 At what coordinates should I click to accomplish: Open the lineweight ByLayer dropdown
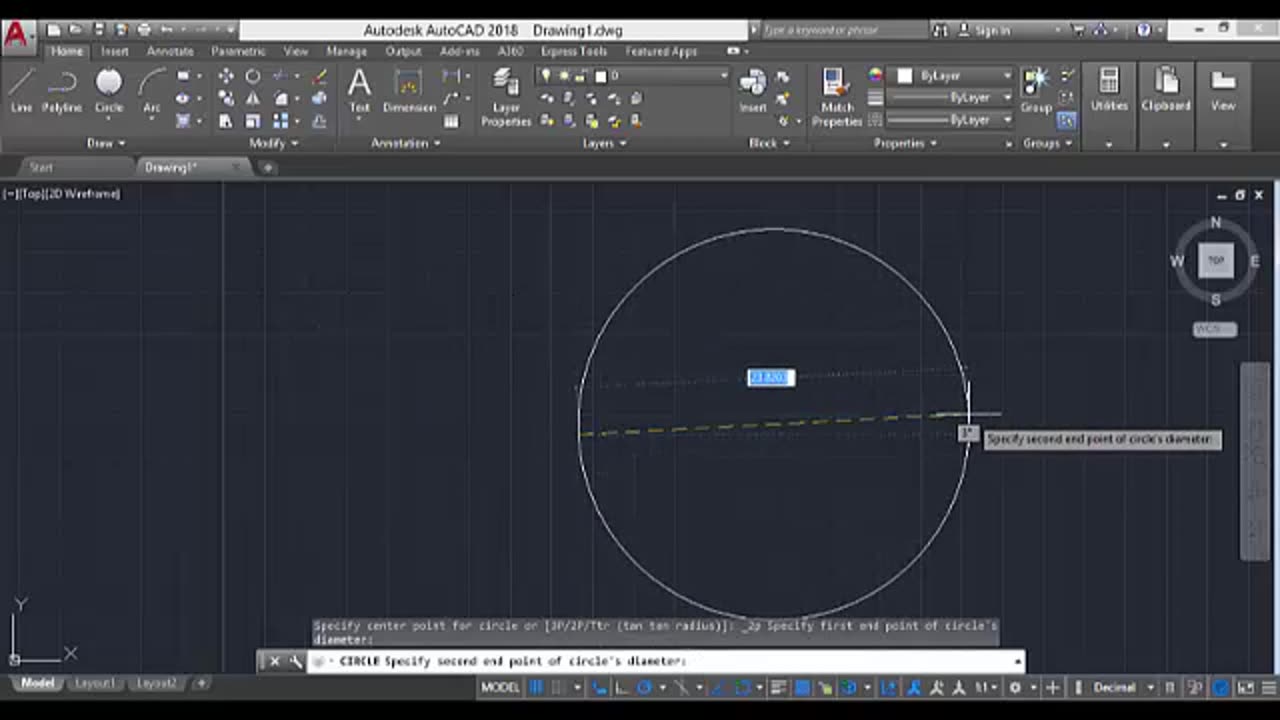click(x=950, y=97)
